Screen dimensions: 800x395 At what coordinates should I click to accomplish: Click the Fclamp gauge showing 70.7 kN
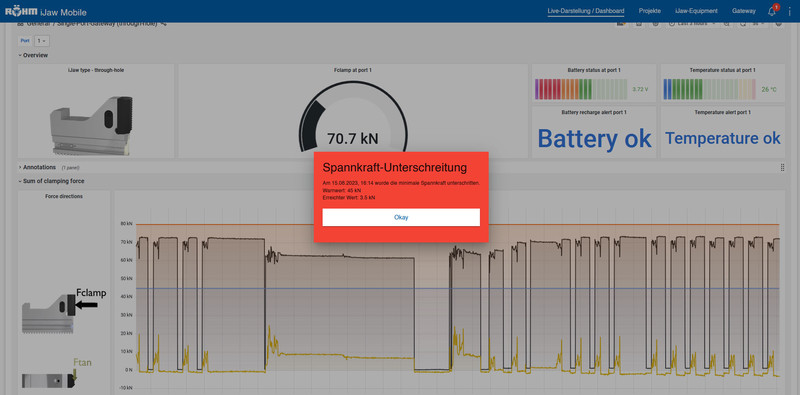tap(353, 117)
